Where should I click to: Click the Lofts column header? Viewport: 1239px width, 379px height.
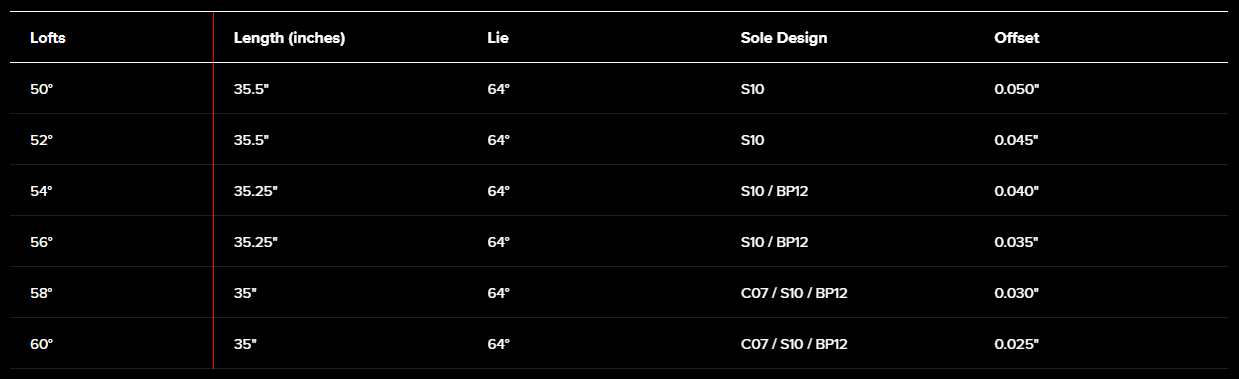pyautogui.click(x=48, y=38)
